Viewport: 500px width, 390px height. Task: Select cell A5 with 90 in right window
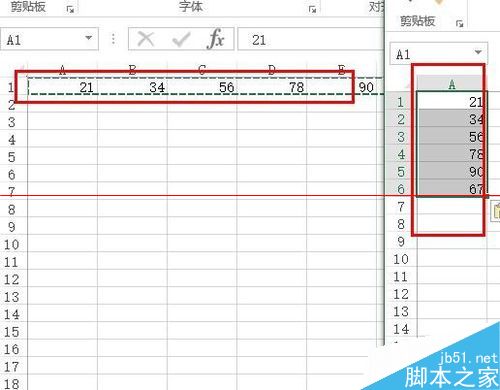point(452,171)
